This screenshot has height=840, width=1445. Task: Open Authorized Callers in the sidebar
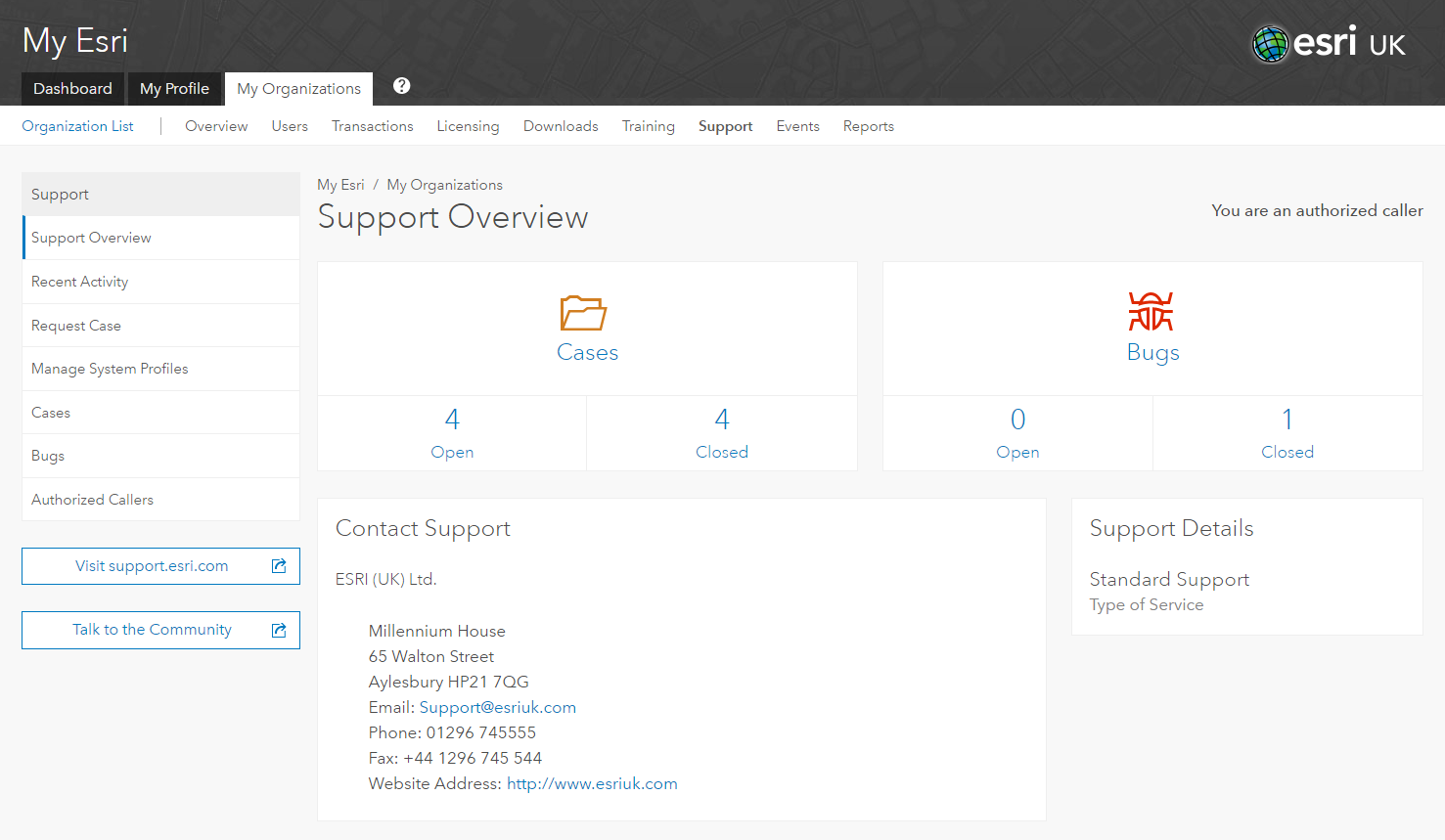click(x=160, y=500)
